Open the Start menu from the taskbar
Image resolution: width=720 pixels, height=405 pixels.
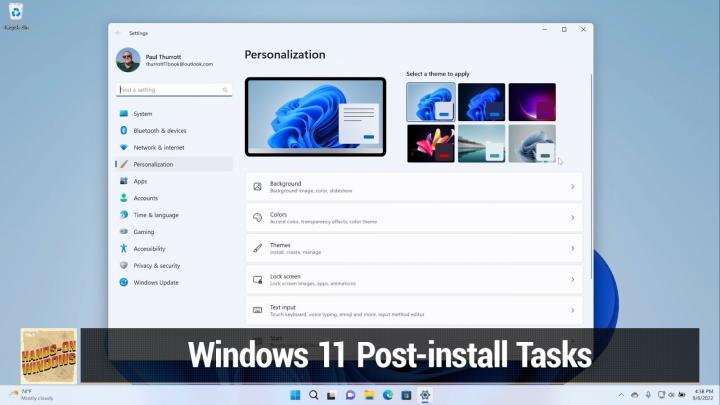[x=295, y=395]
